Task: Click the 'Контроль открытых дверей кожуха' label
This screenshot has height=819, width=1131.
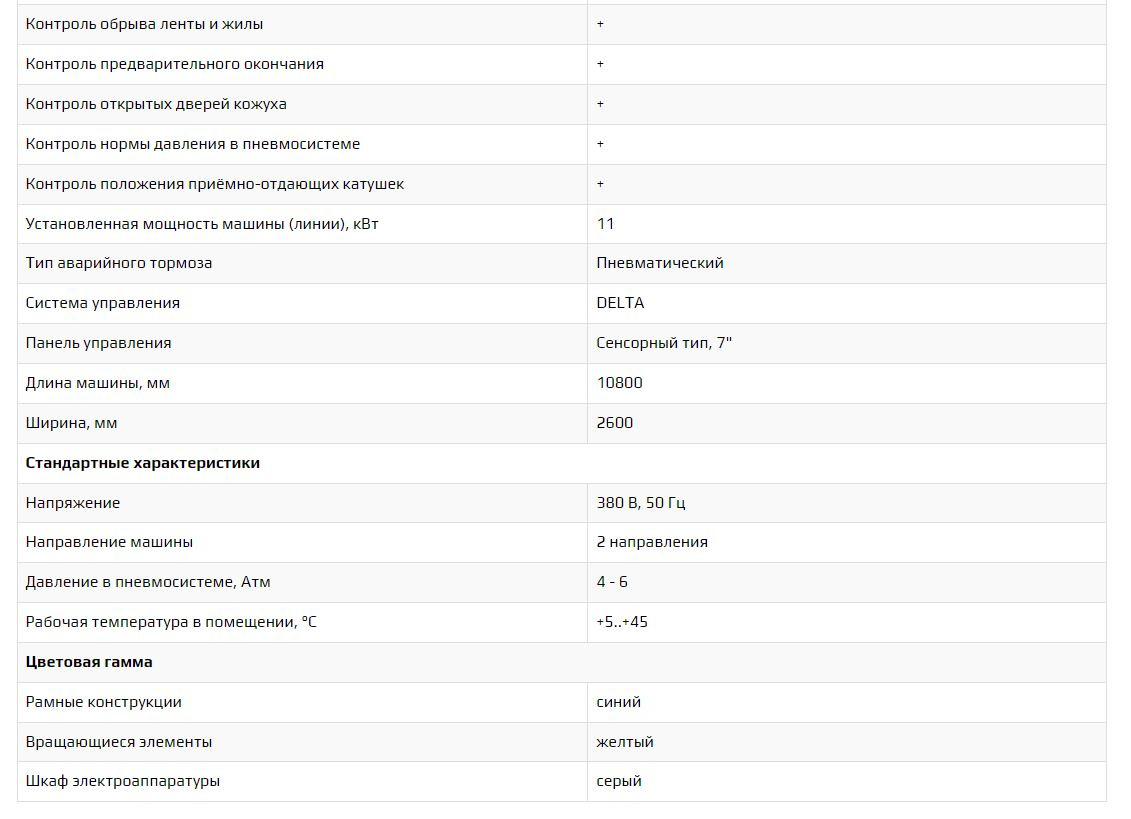Action: click(x=156, y=104)
